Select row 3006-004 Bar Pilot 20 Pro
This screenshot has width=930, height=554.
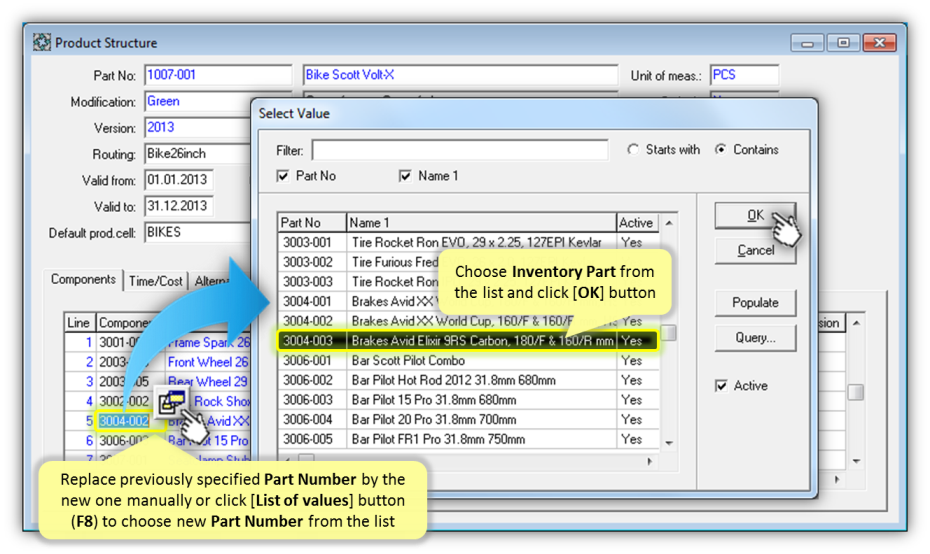(468, 419)
